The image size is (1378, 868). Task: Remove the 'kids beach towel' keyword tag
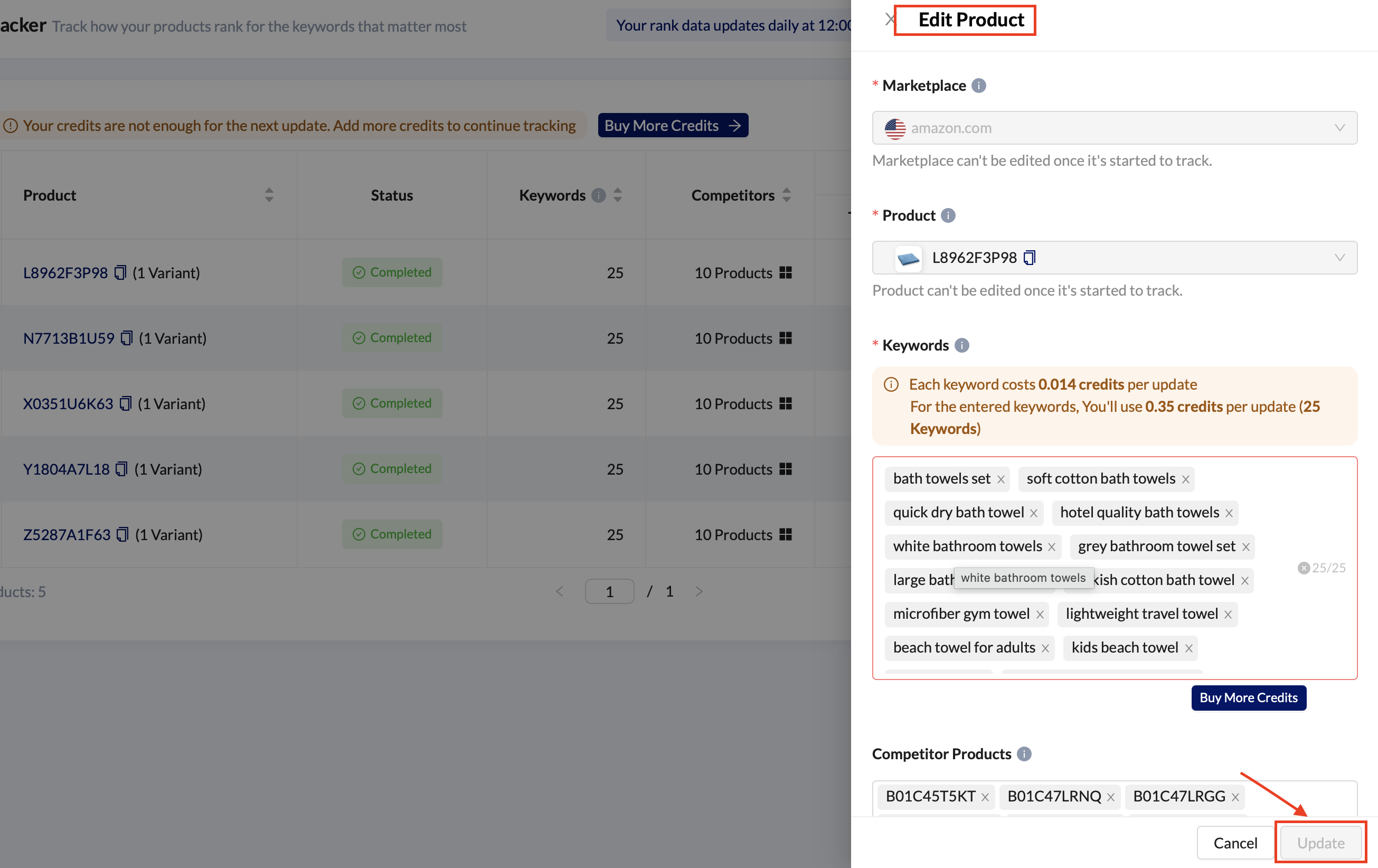[x=1188, y=648]
